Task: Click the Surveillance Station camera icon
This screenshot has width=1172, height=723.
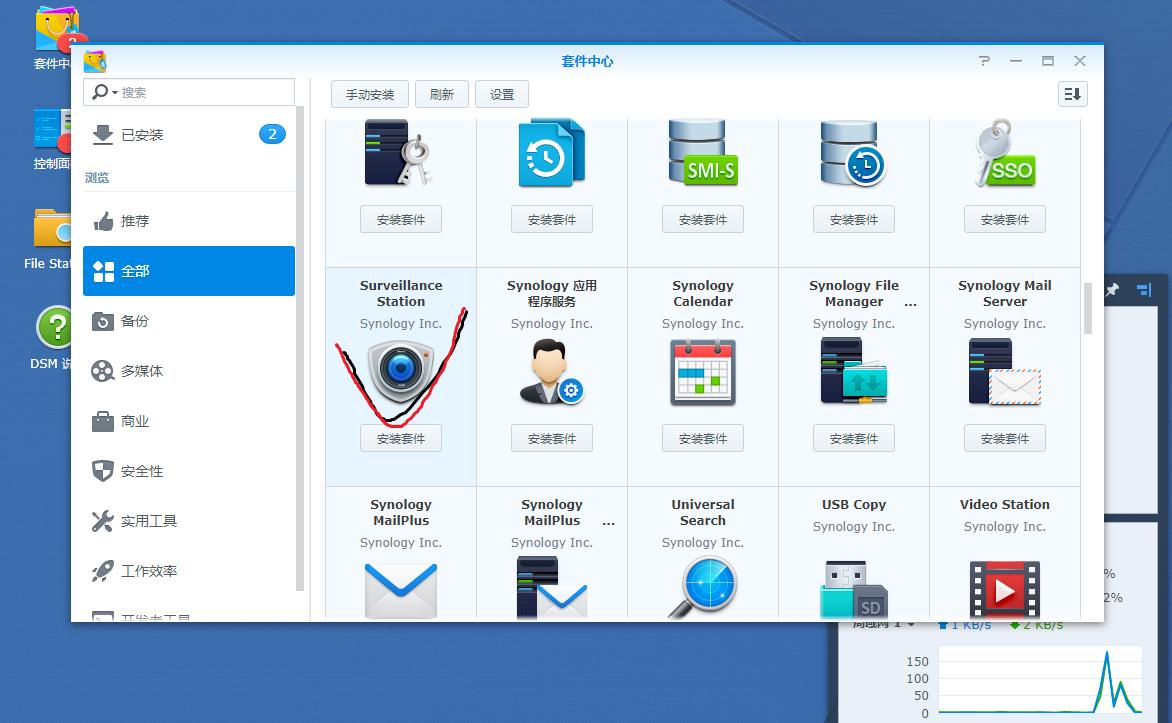Action: (x=400, y=371)
